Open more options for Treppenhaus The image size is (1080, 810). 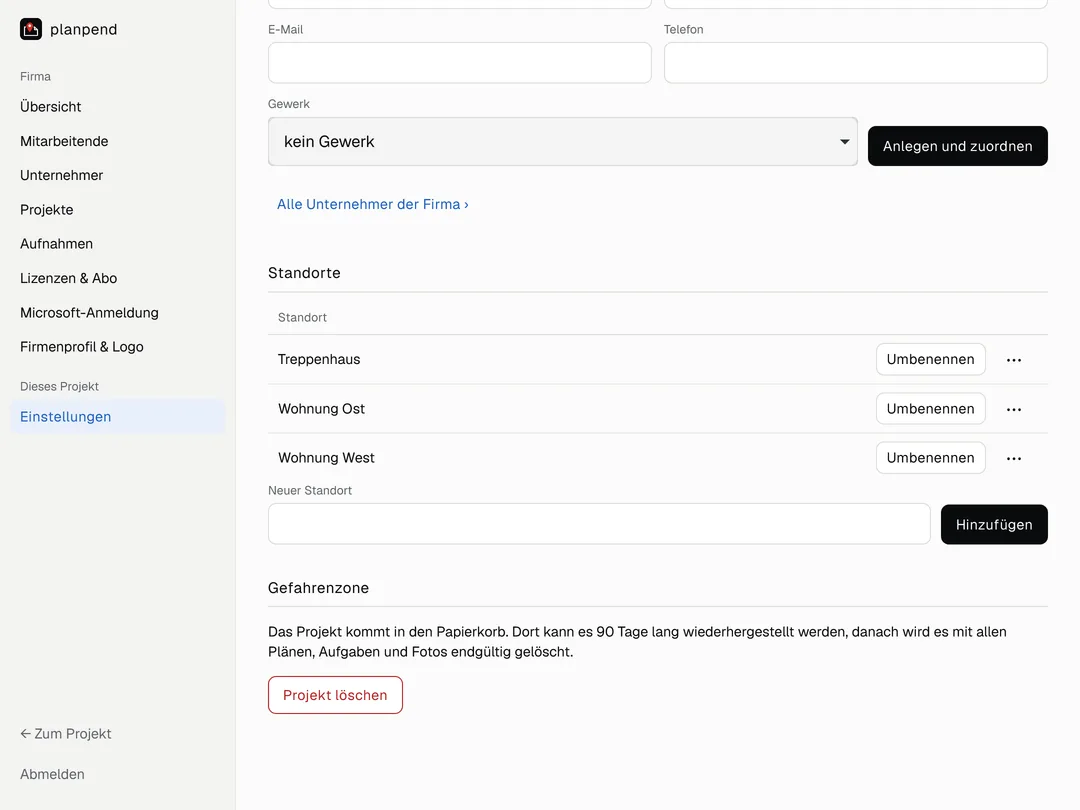[1014, 360]
